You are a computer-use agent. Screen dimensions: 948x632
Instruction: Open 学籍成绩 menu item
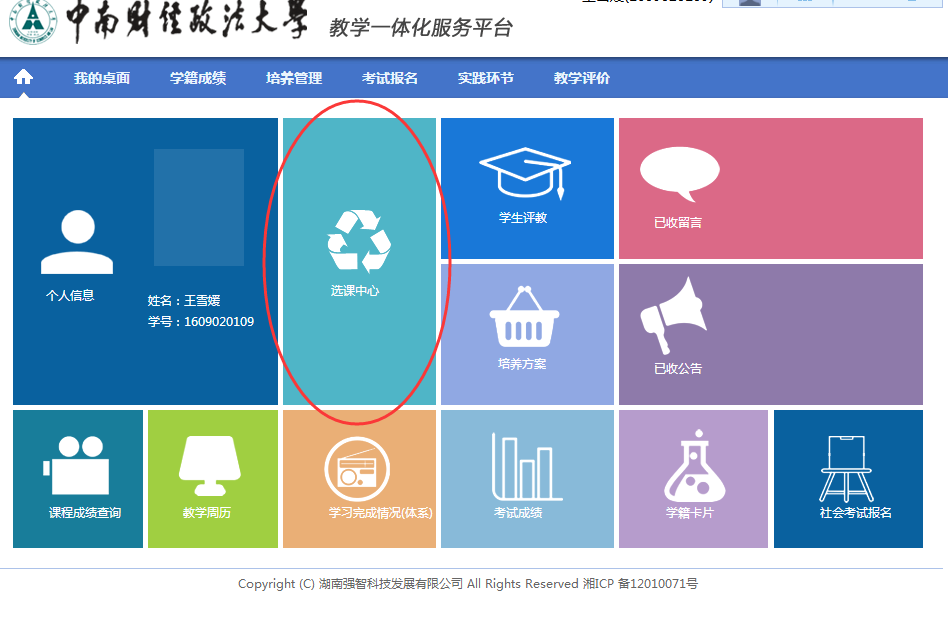(198, 78)
